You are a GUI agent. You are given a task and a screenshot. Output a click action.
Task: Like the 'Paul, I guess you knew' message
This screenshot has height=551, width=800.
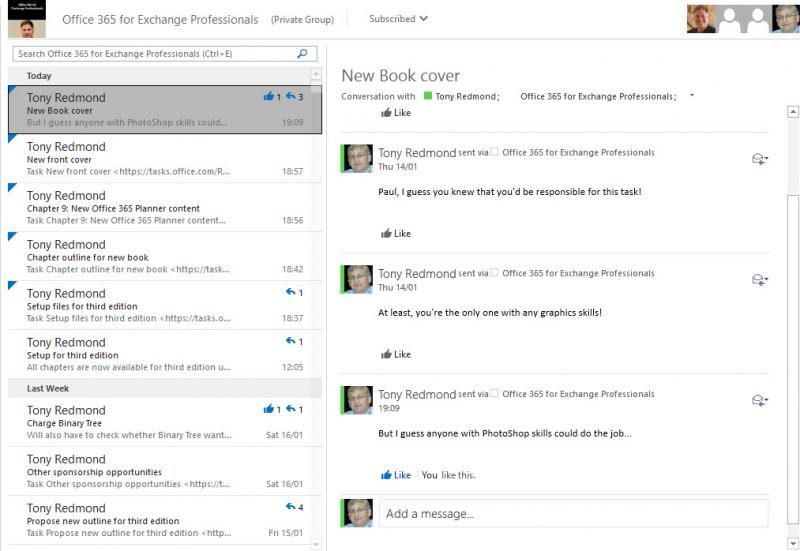point(396,234)
